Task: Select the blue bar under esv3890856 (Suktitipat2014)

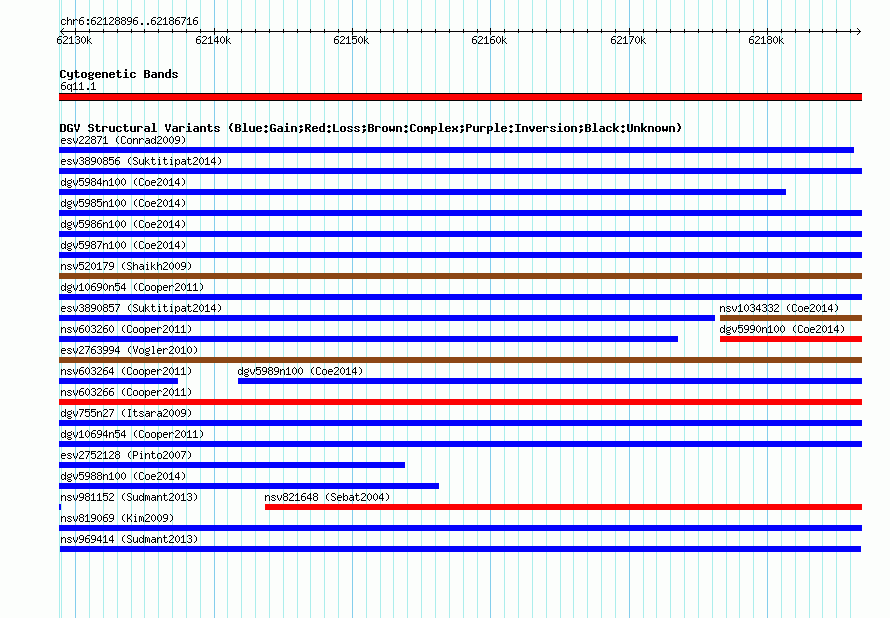Action: pyautogui.click(x=460, y=171)
